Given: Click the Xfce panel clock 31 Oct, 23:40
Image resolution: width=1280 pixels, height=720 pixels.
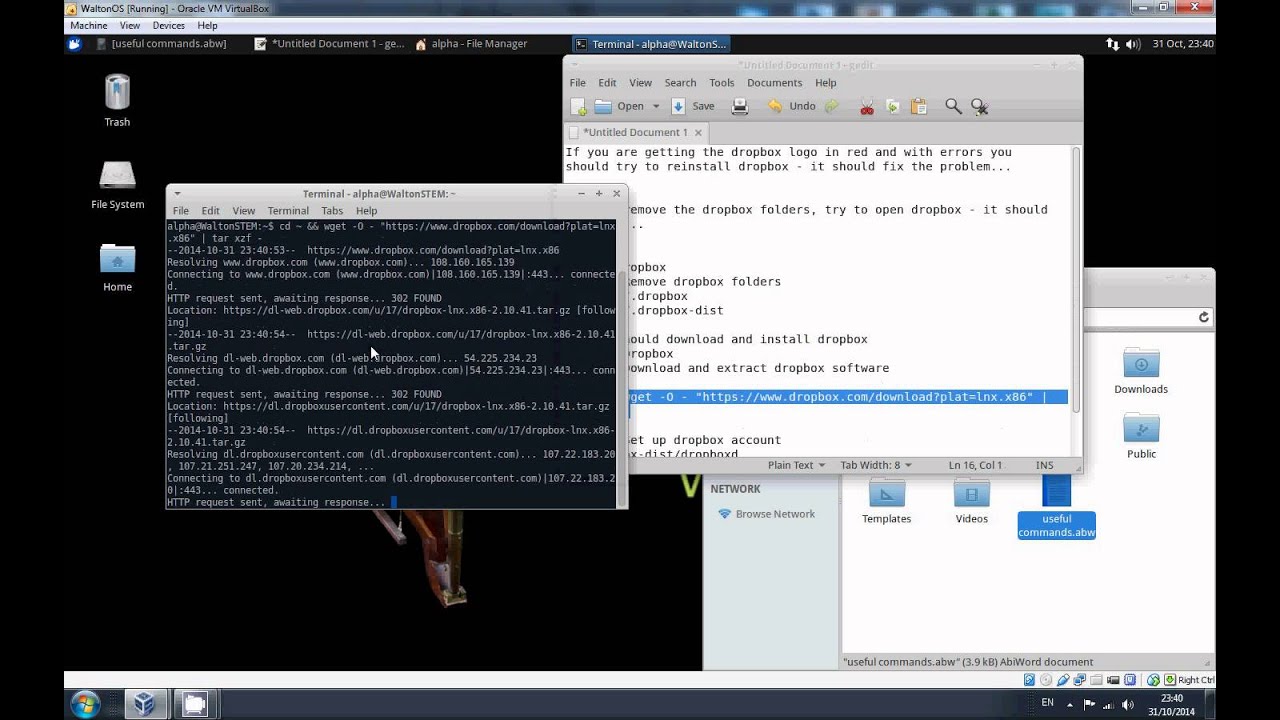Looking at the screenshot, I should (x=1182, y=44).
